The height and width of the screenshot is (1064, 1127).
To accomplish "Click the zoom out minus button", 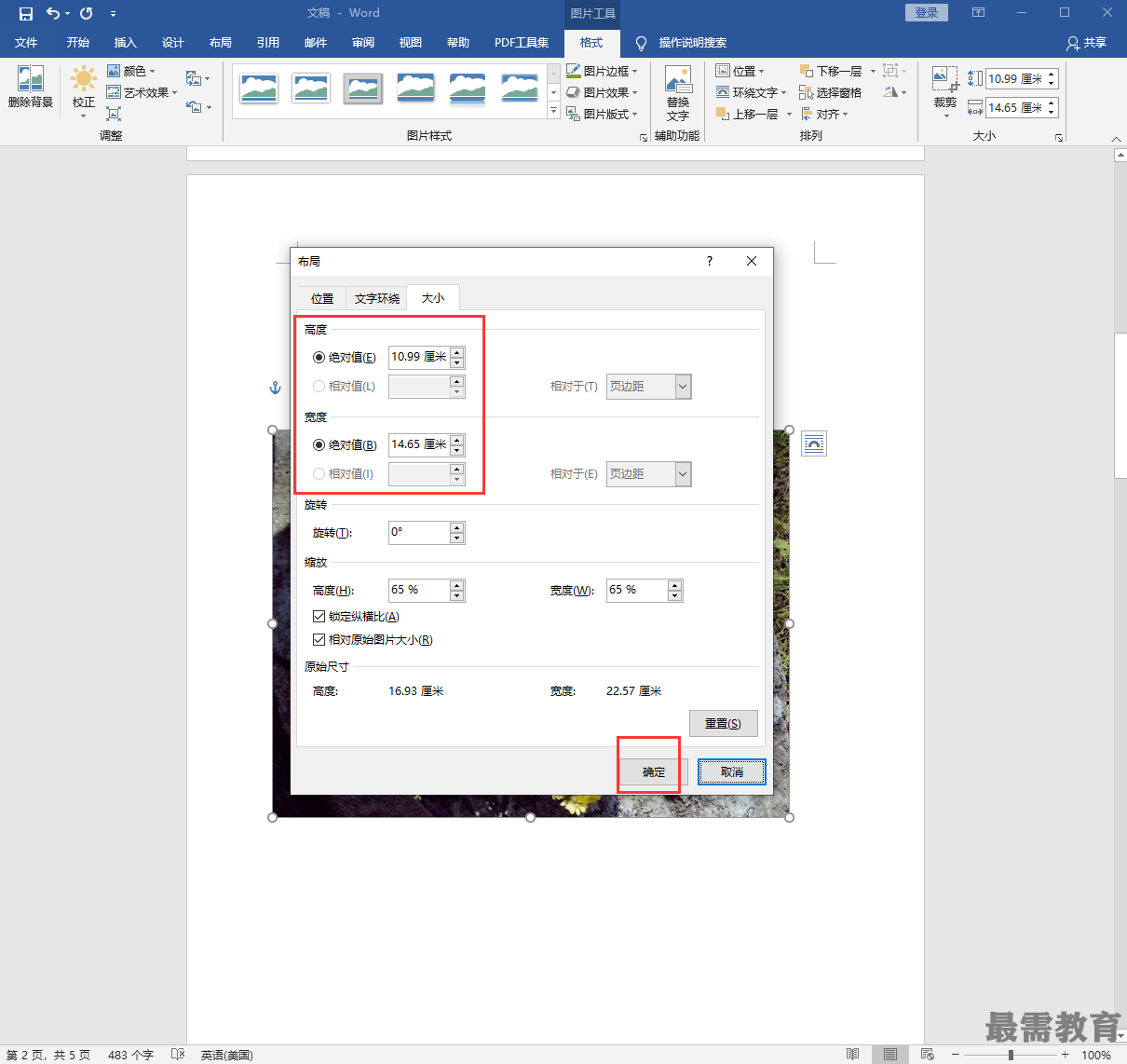I will tap(955, 1055).
